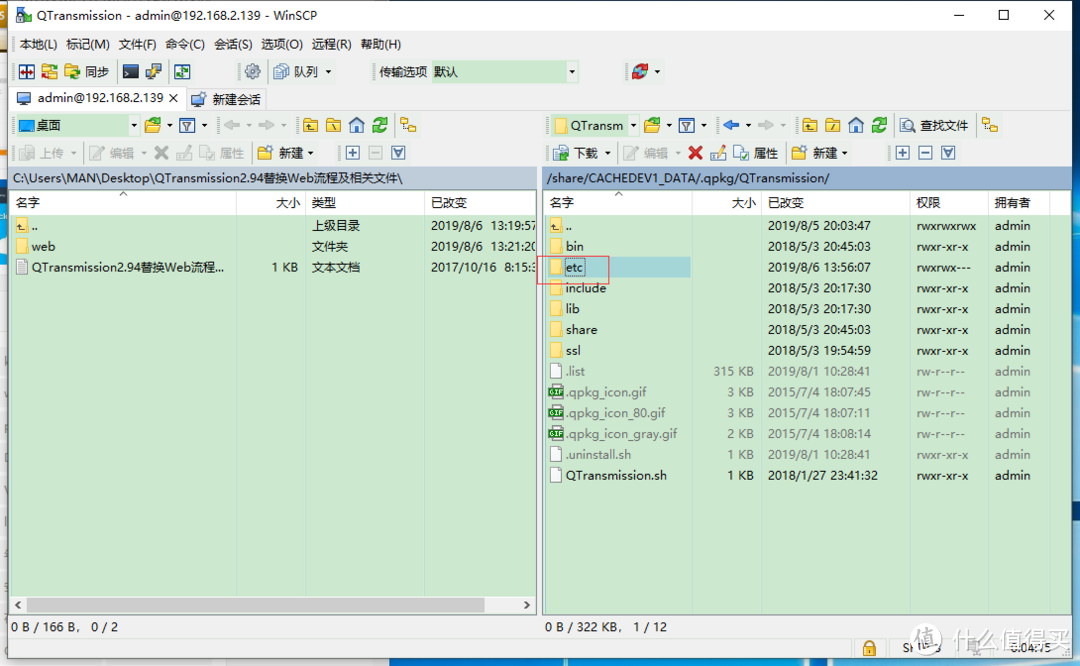Click the local 新建 button
1080x666 pixels.
[285, 153]
